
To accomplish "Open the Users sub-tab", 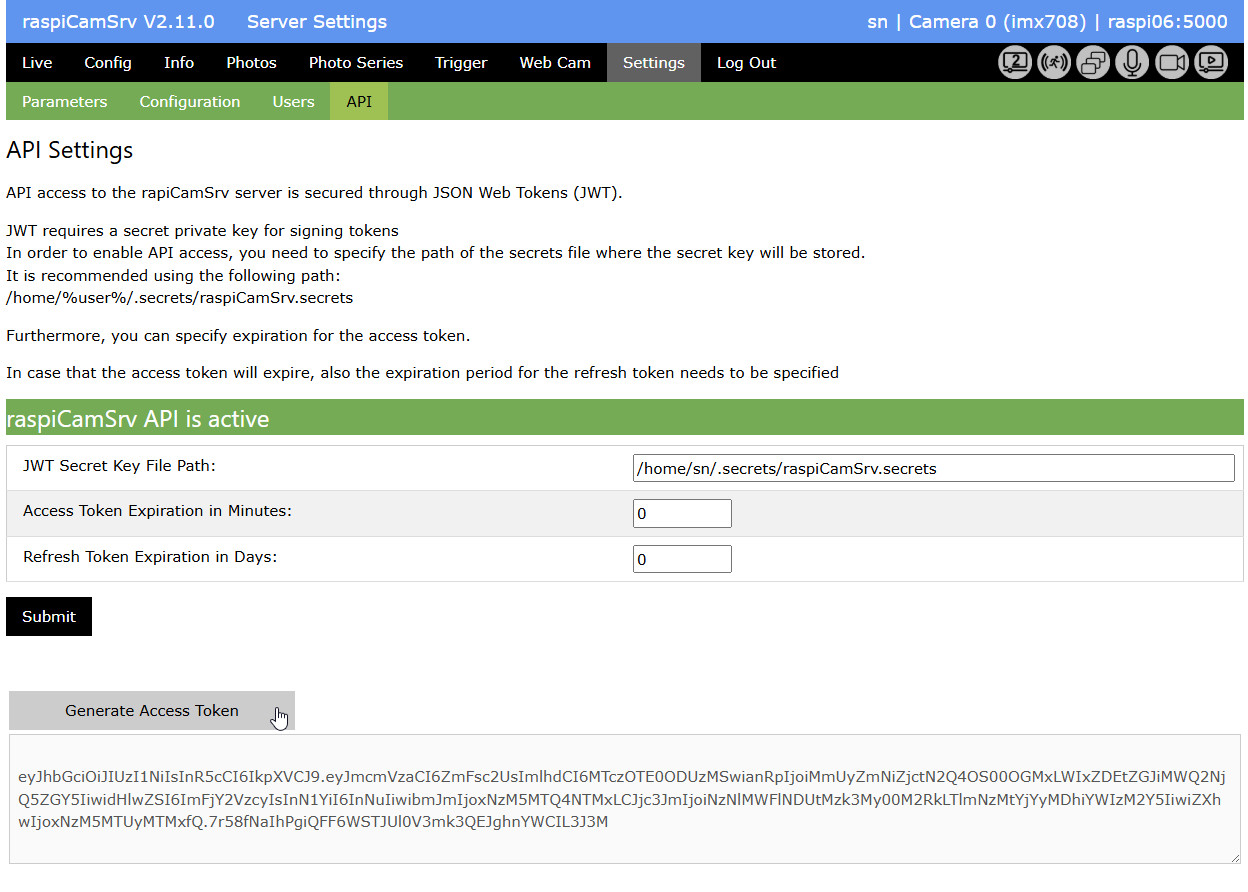I will [x=293, y=101].
